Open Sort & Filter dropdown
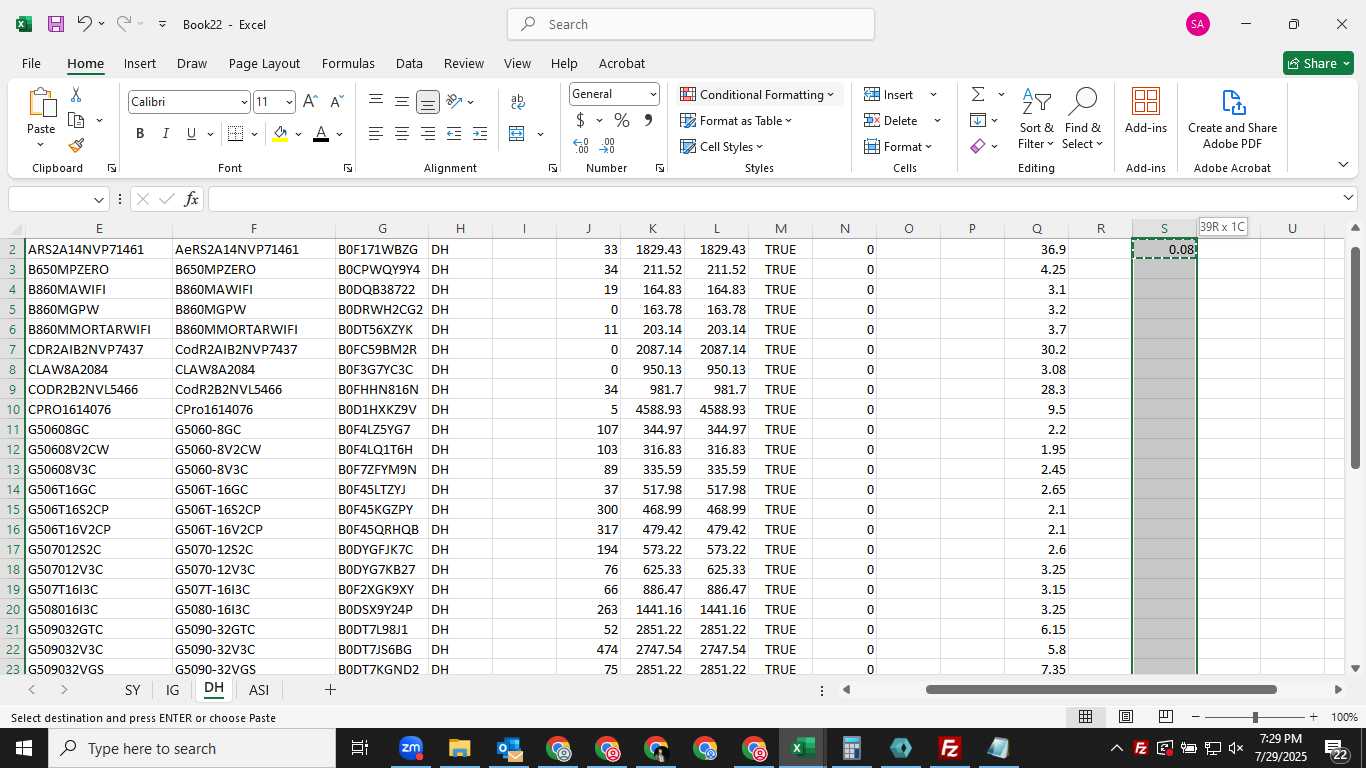The height and width of the screenshot is (768, 1366). (x=1036, y=119)
